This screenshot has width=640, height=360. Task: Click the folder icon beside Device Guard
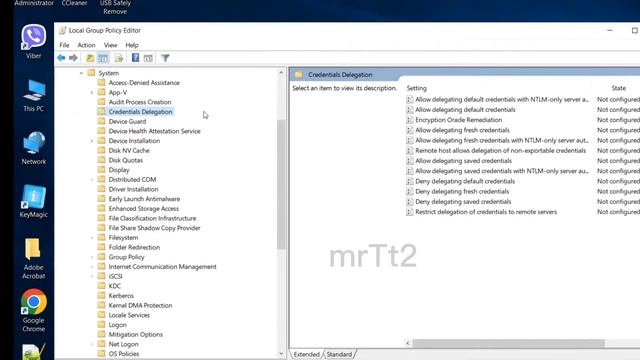(x=101, y=121)
